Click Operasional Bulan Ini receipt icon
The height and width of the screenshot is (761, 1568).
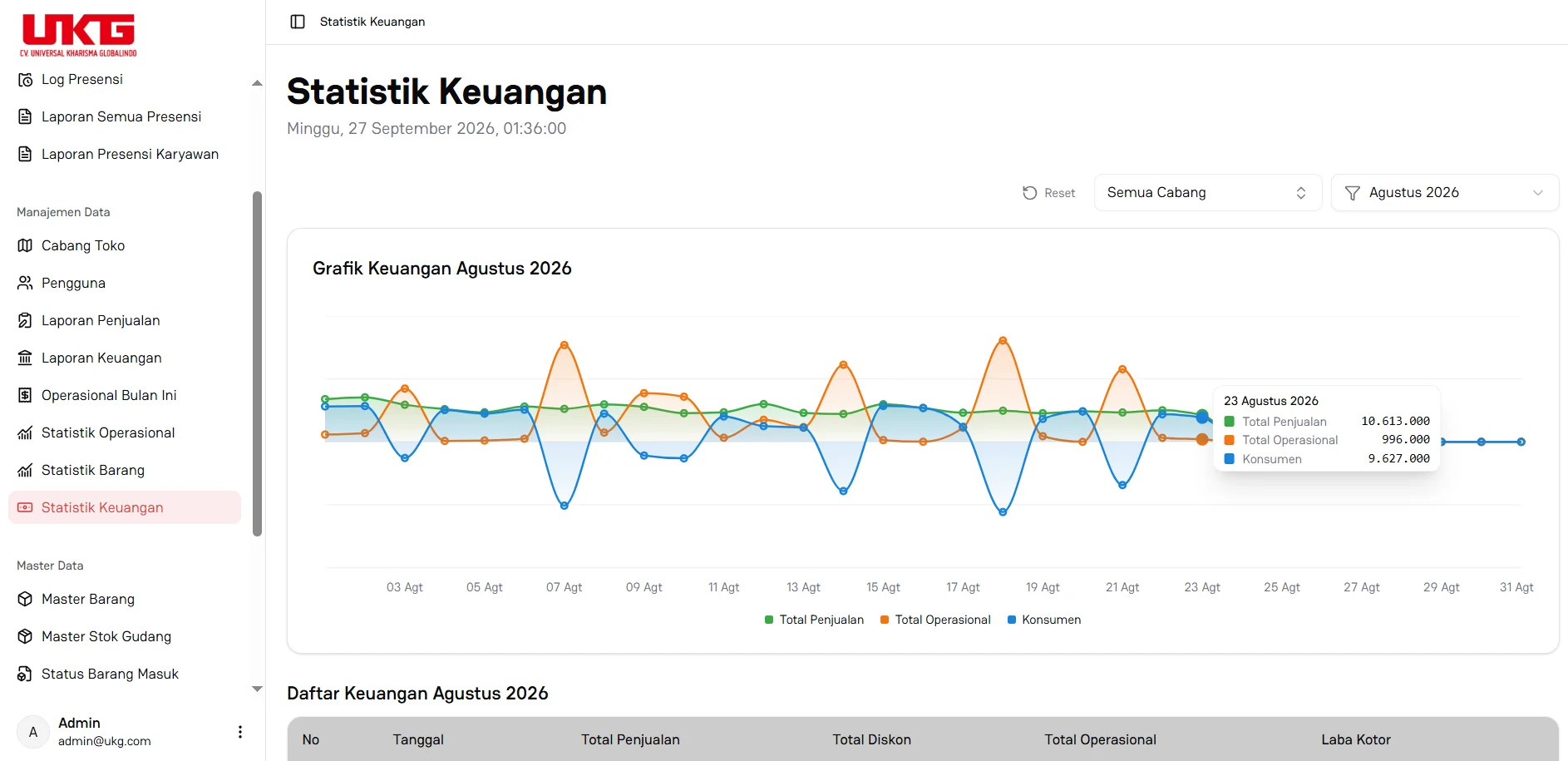[25, 396]
